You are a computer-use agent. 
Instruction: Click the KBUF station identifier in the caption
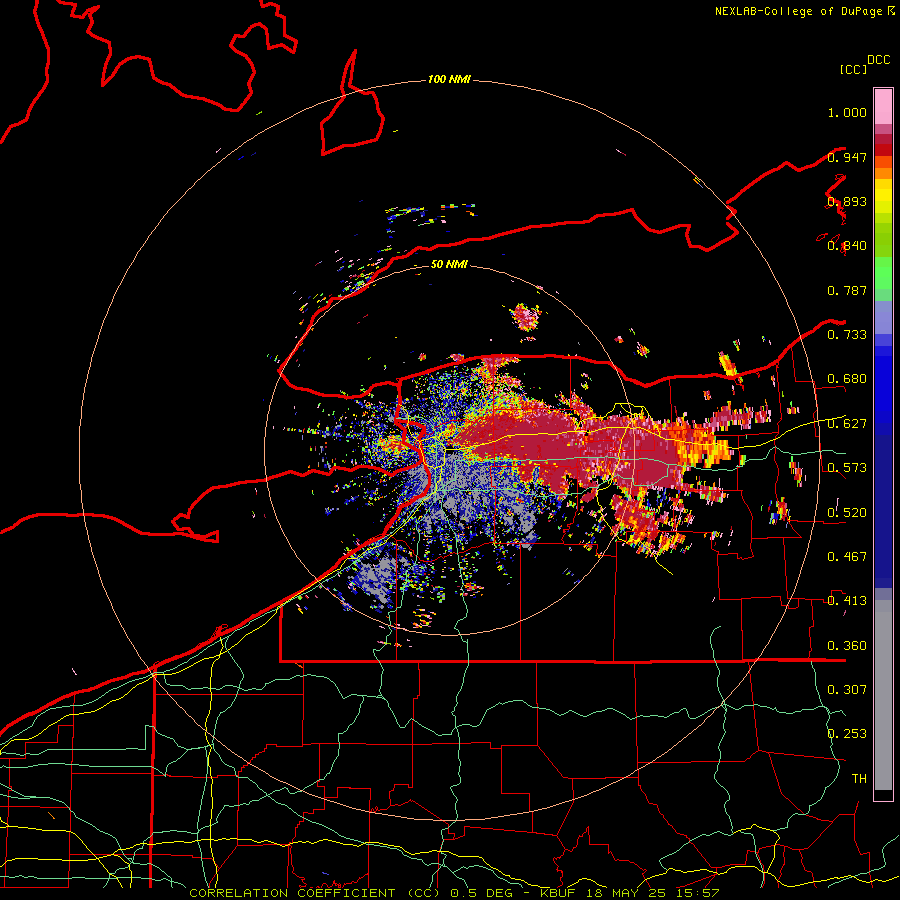(x=558, y=893)
